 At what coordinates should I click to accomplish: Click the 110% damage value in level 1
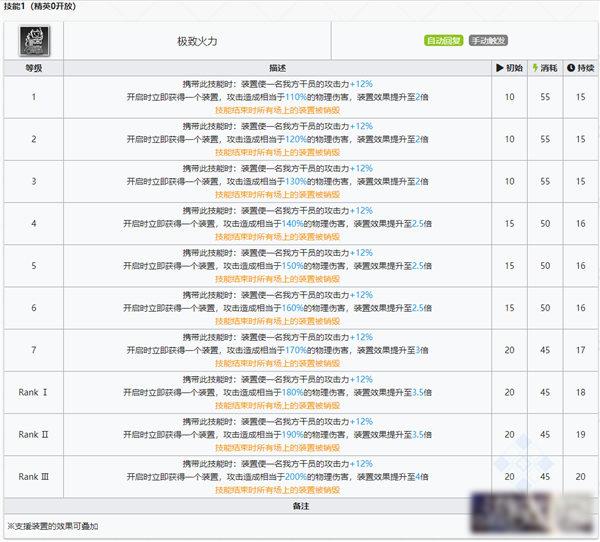296,97
